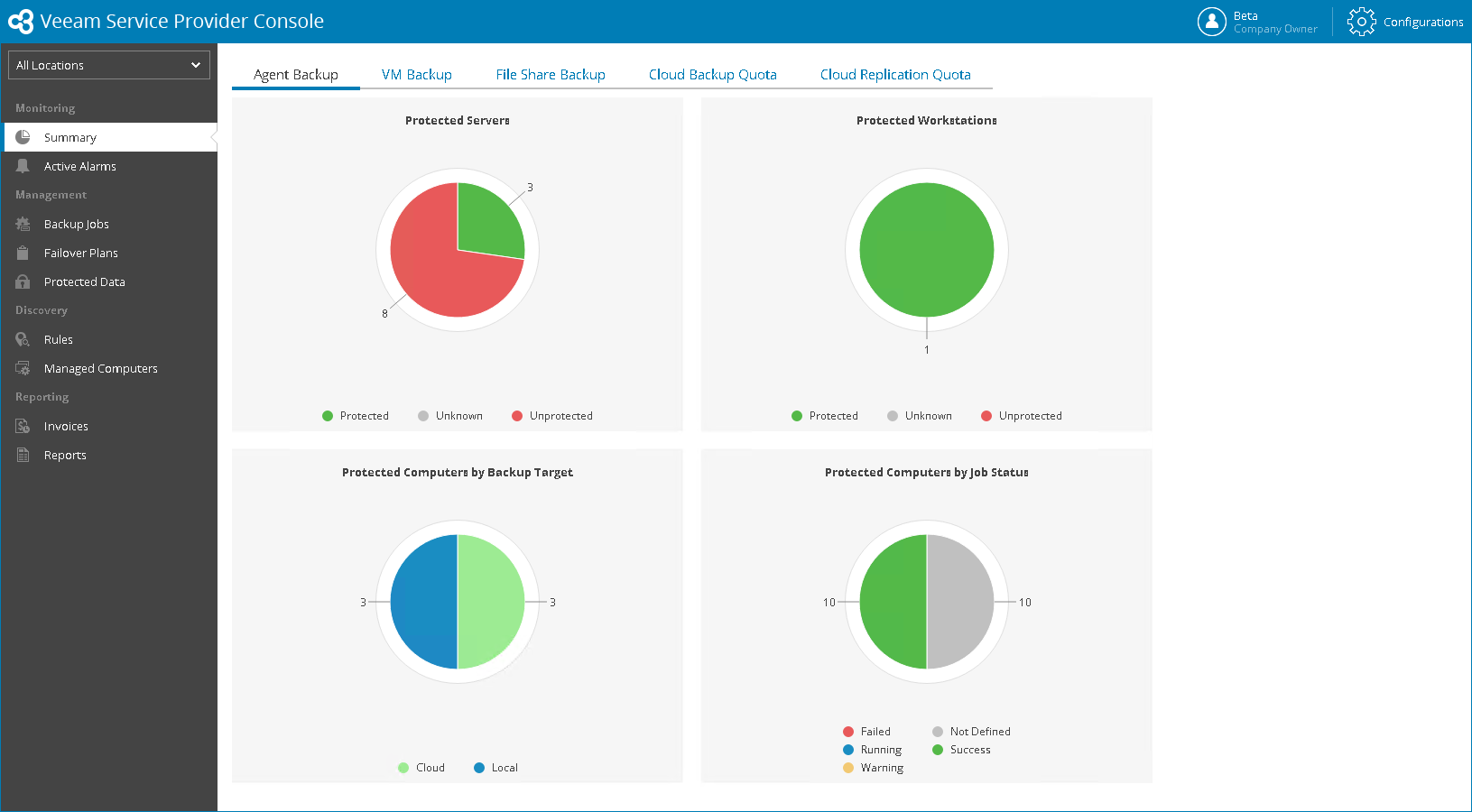Toggle Running legend in Job Status chart
The height and width of the screenshot is (812, 1472).
click(872, 750)
